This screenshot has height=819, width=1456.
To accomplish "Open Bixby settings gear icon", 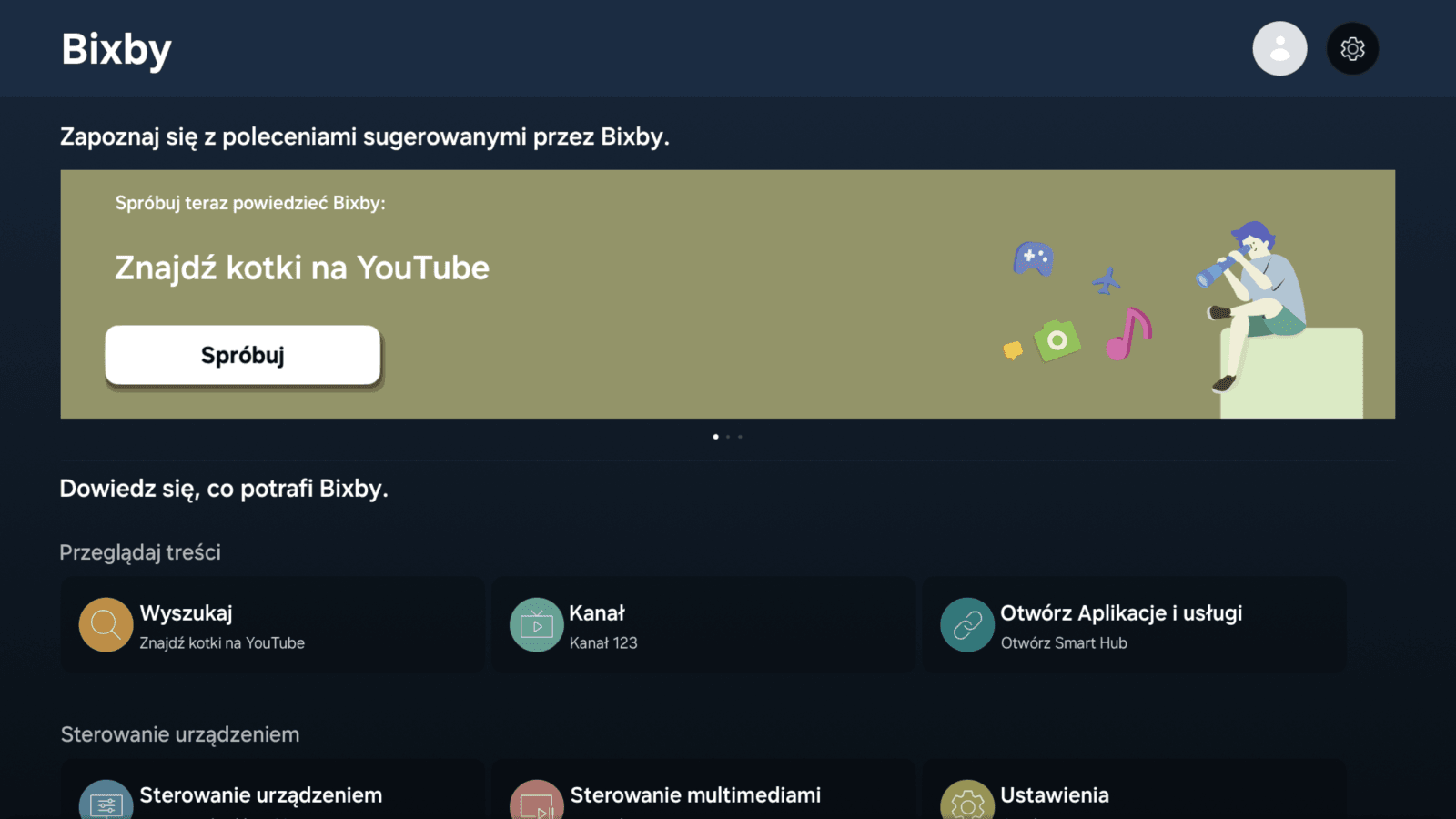I will 1352,48.
